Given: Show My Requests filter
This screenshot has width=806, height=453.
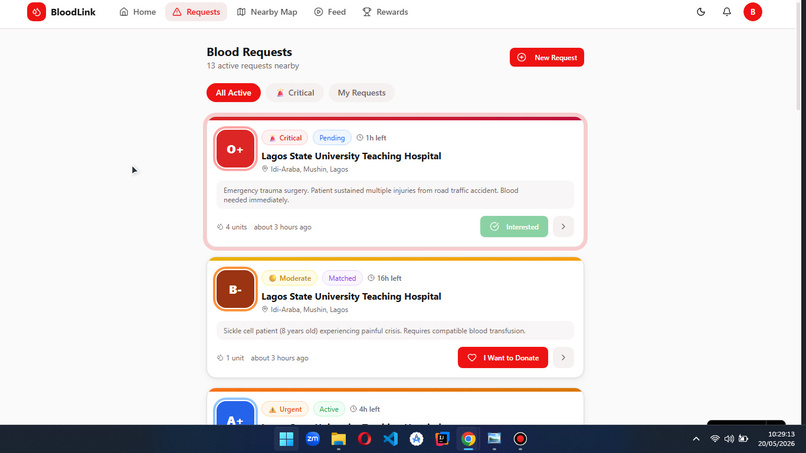Looking at the screenshot, I should (x=361, y=93).
